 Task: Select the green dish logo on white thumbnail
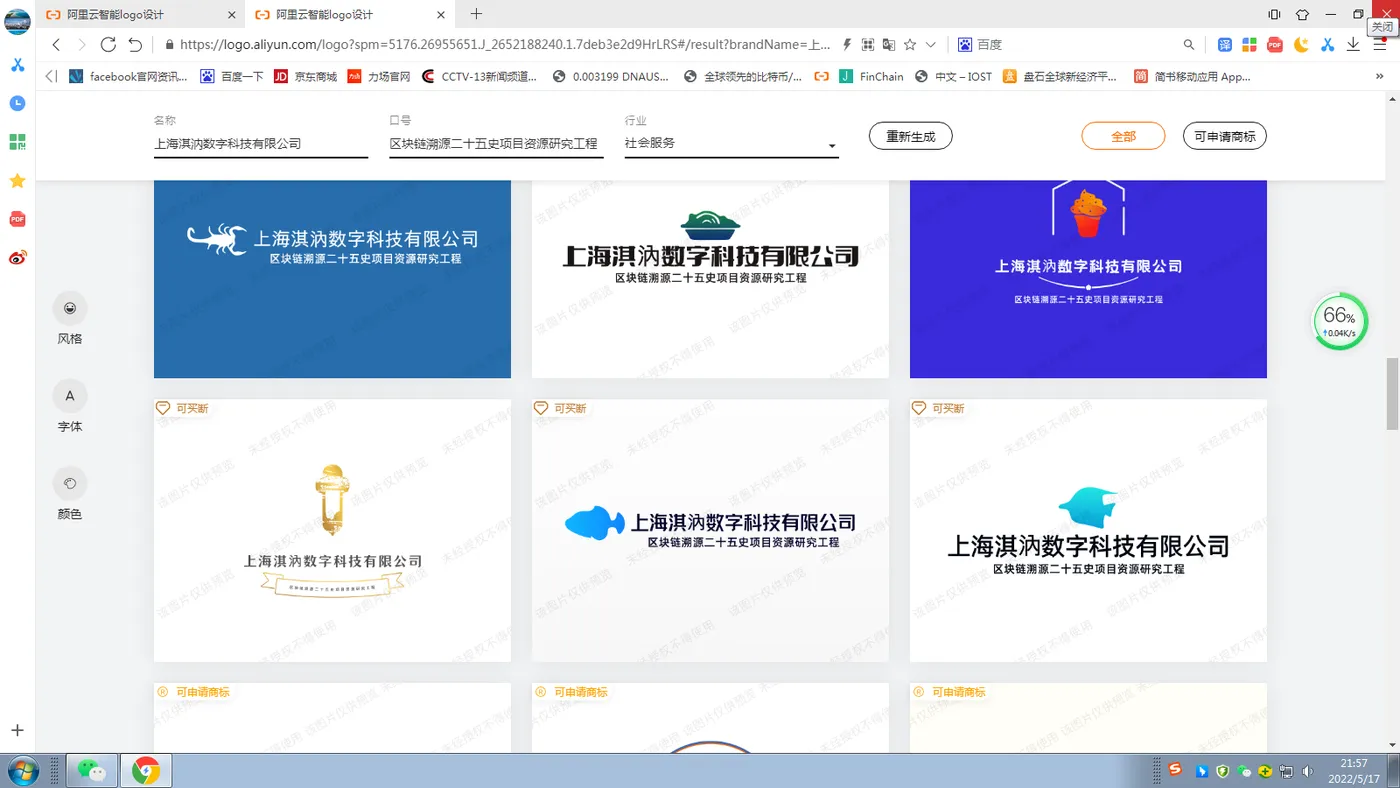[710, 279]
